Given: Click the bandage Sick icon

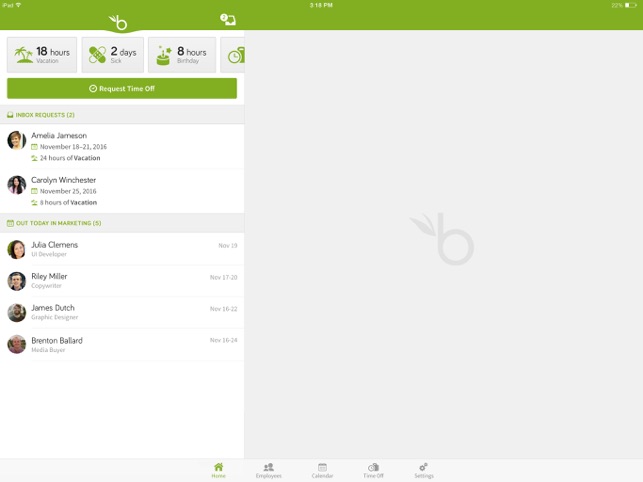Looking at the screenshot, I should coord(97,55).
